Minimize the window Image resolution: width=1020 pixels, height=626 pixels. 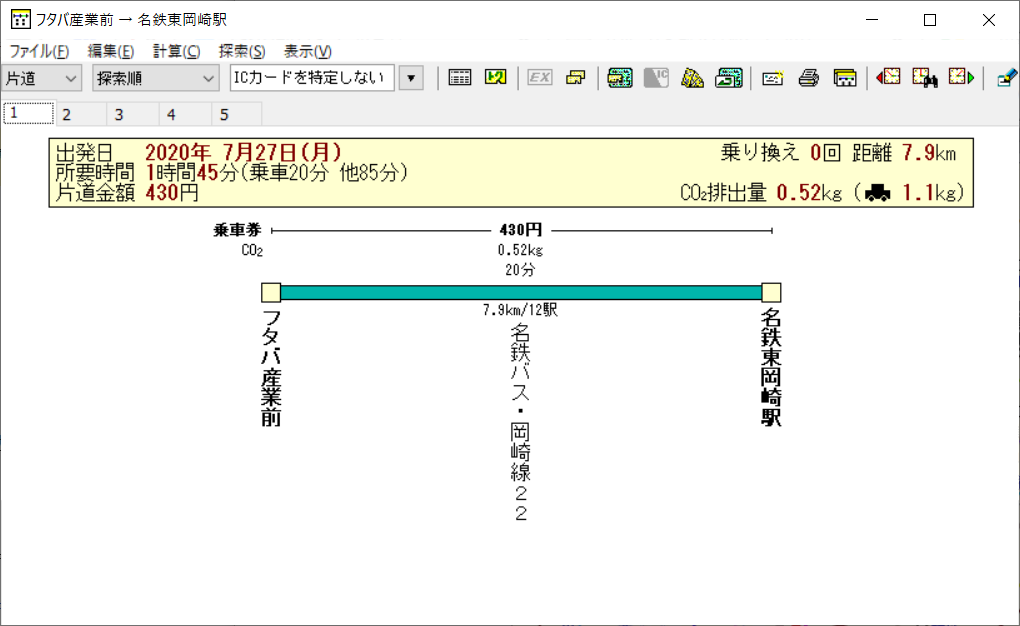click(x=872, y=20)
